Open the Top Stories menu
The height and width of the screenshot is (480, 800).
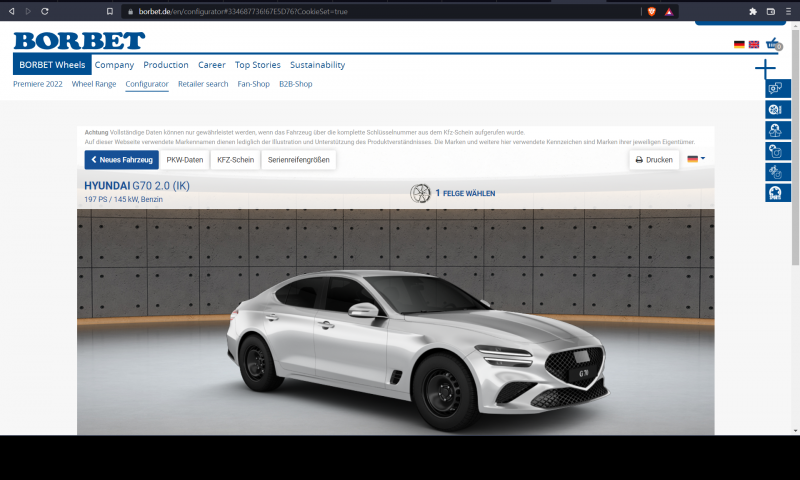point(258,65)
